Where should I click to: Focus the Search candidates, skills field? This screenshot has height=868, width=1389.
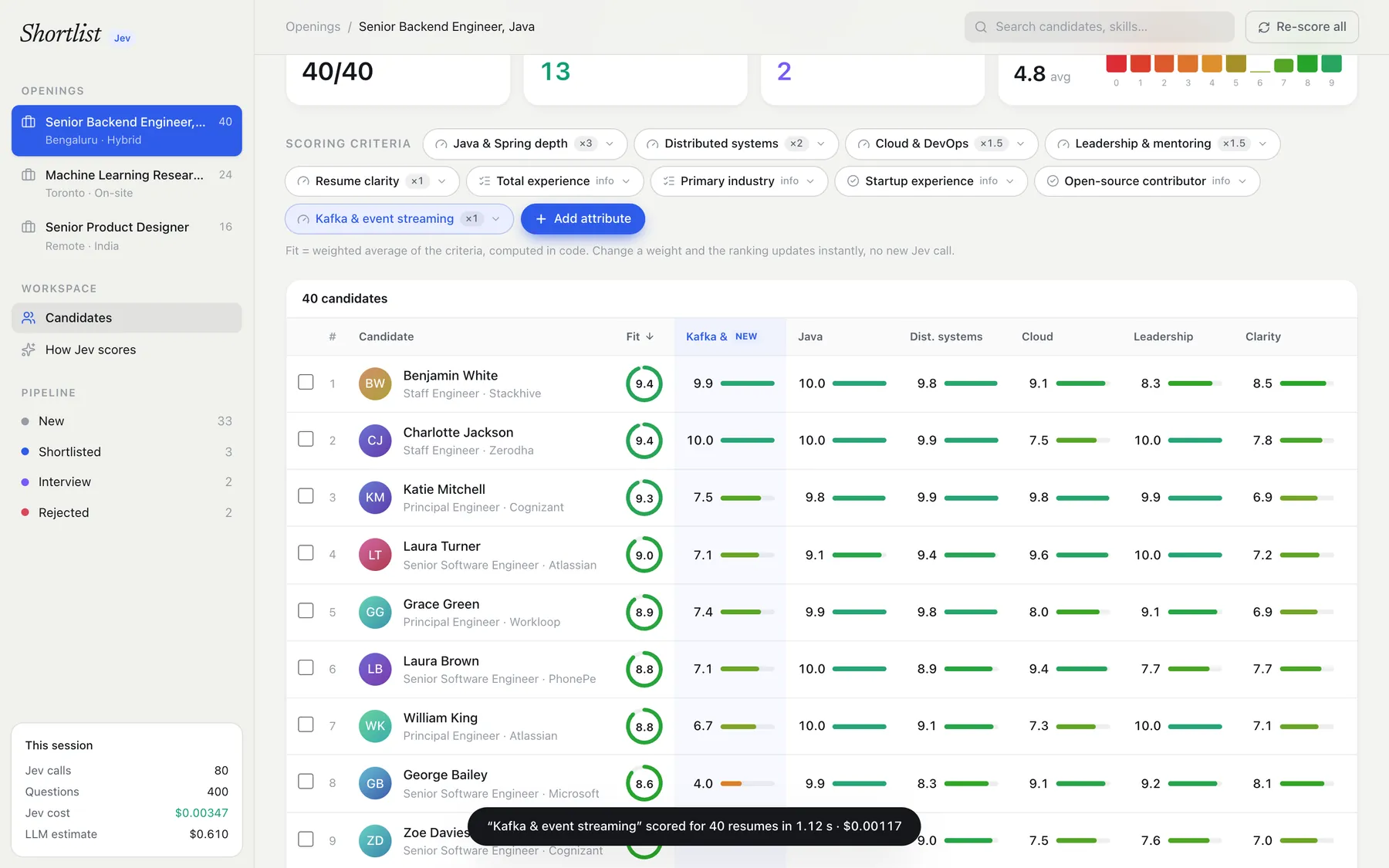coord(1099,27)
